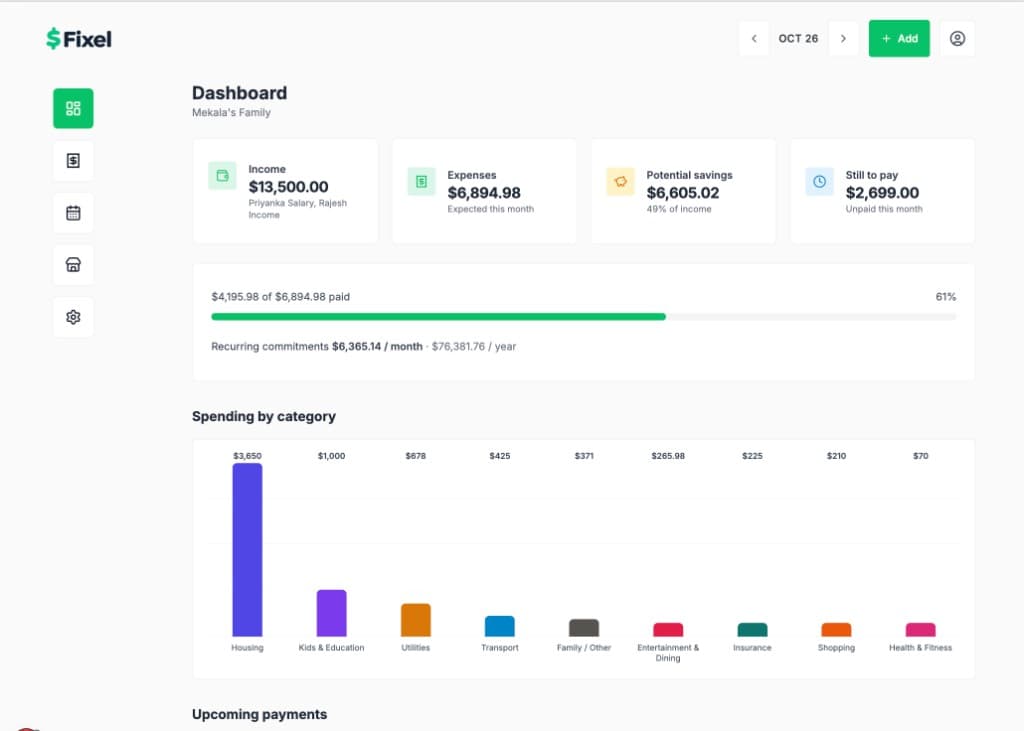Go to next month arrow
The image size is (1024, 731).
(843, 39)
